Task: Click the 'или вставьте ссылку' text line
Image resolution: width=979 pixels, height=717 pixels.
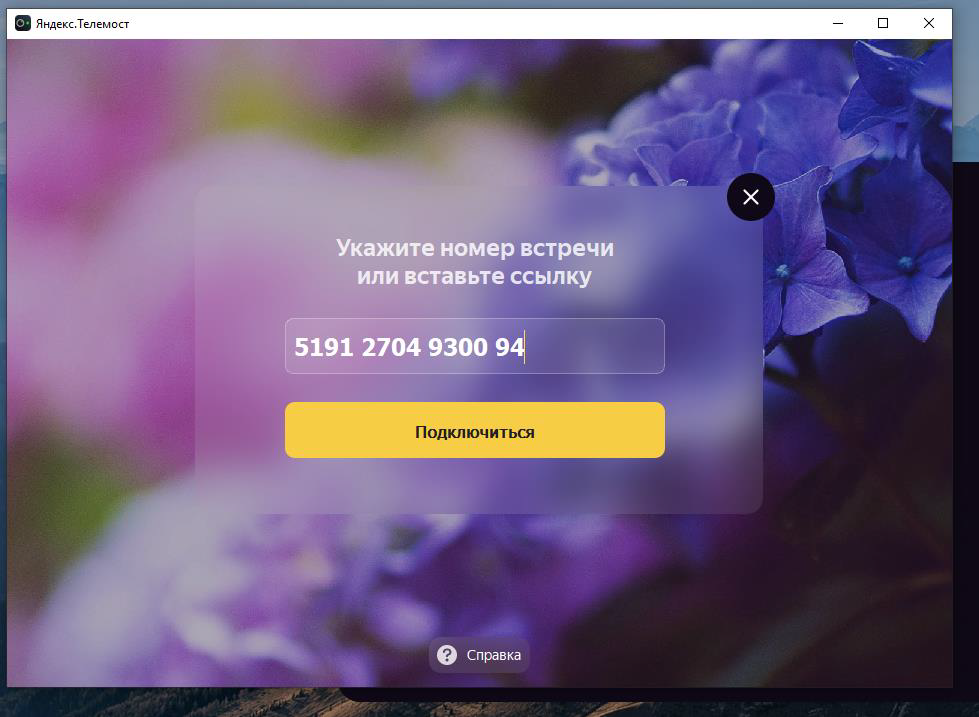Action: [x=475, y=276]
